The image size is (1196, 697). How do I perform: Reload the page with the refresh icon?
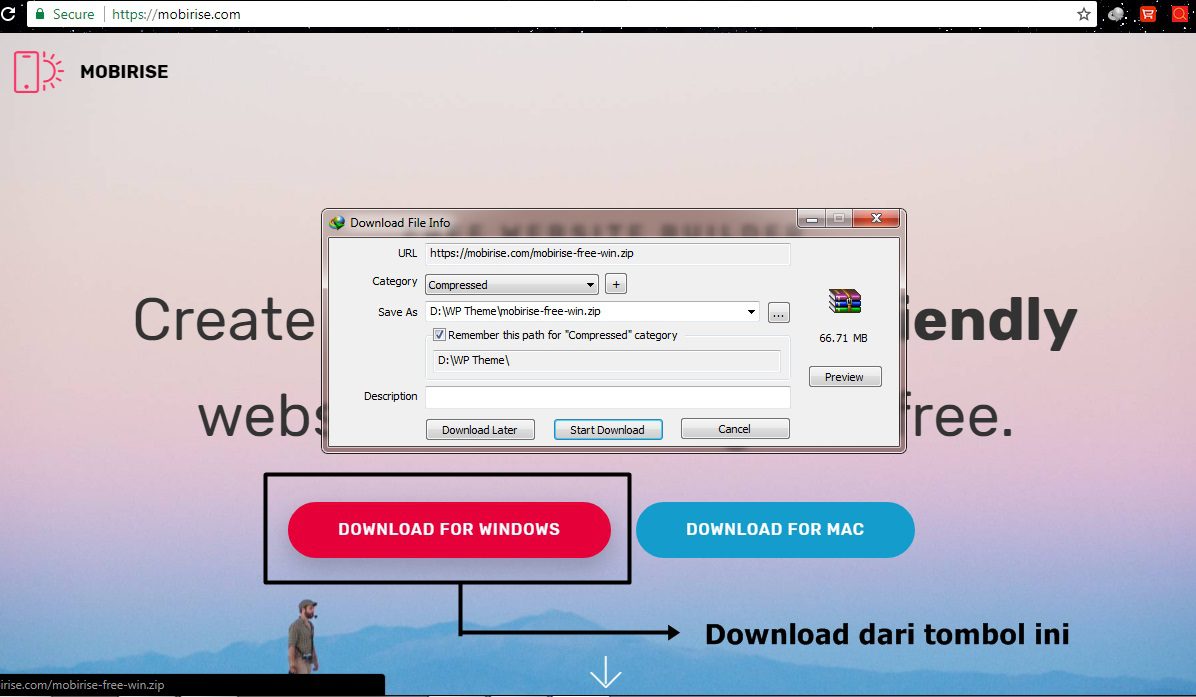[8, 14]
